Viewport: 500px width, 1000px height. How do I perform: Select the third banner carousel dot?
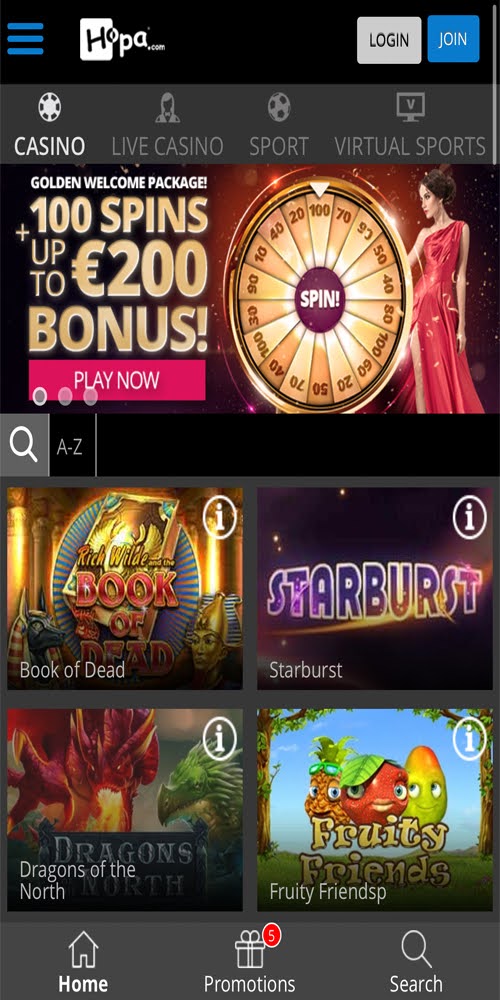(x=91, y=397)
